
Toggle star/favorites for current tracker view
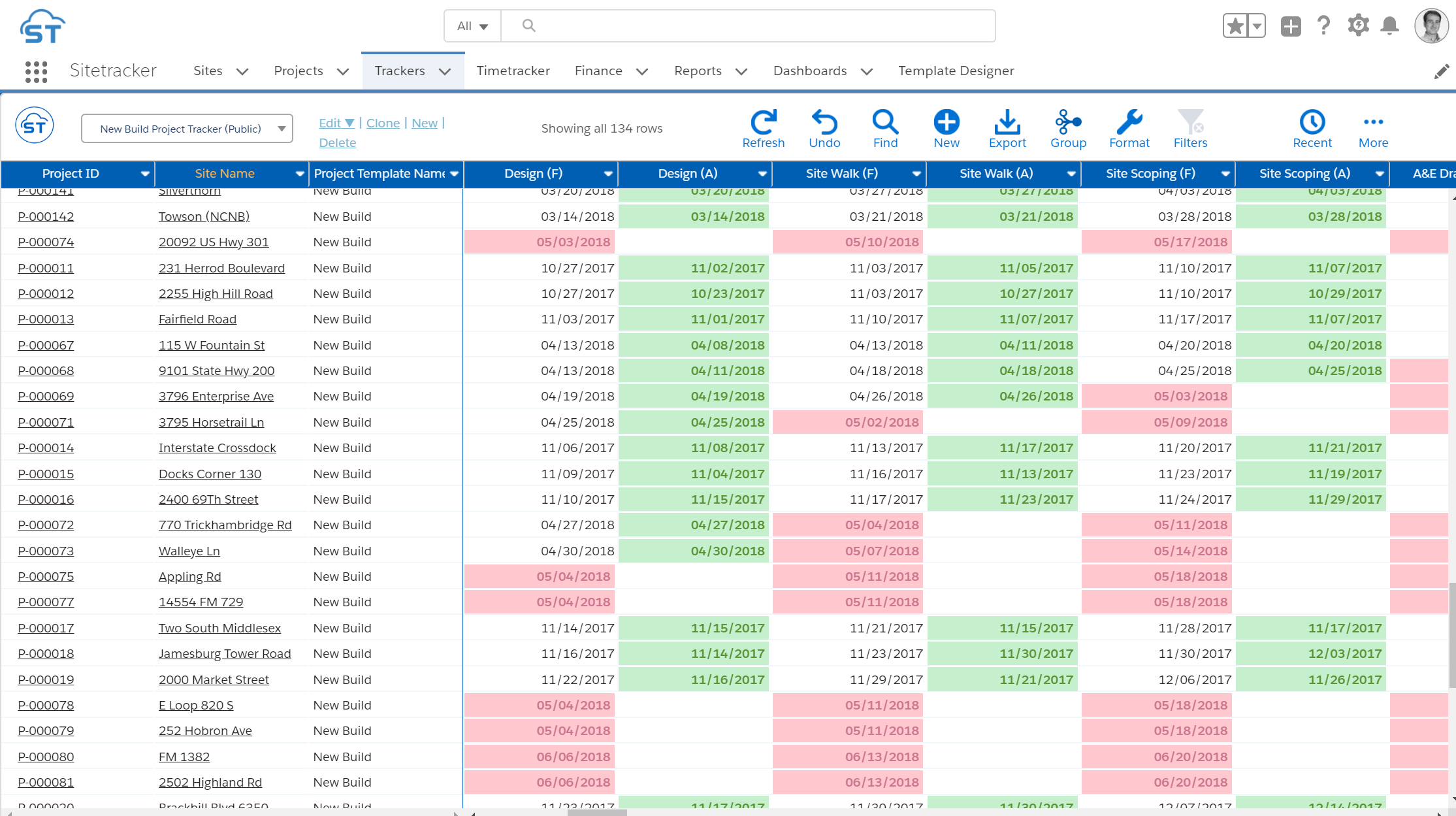pyautogui.click(x=1233, y=25)
